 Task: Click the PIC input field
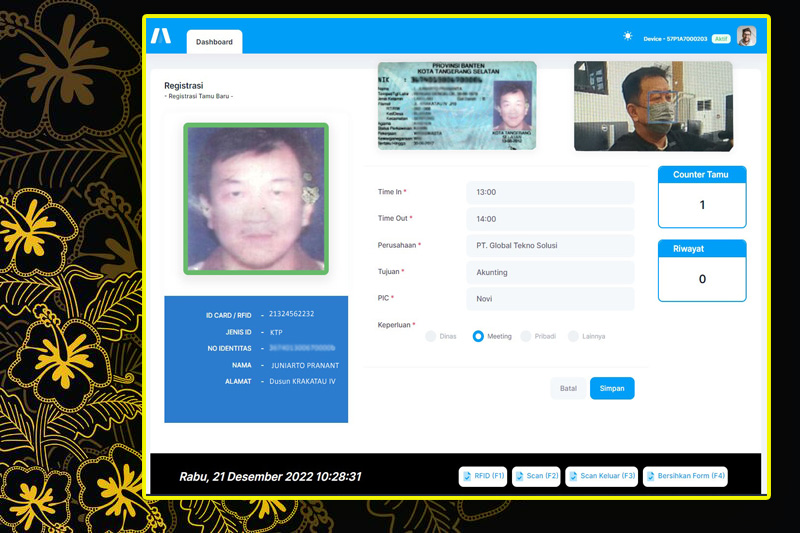(x=550, y=298)
